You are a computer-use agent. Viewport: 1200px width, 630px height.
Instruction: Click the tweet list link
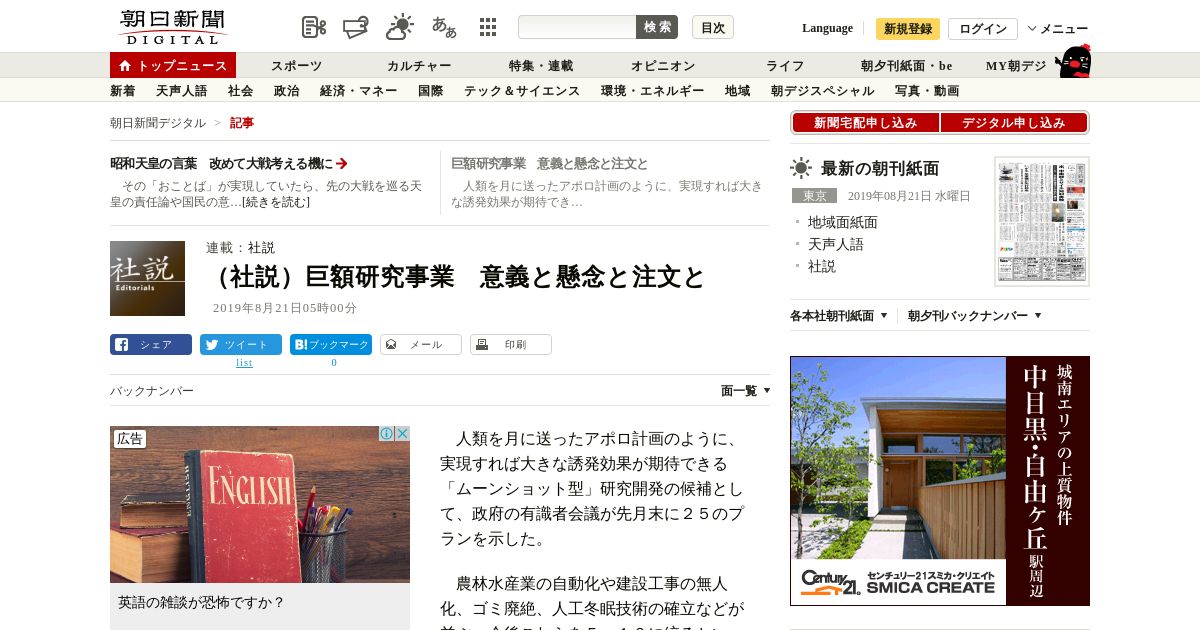[244, 363]
